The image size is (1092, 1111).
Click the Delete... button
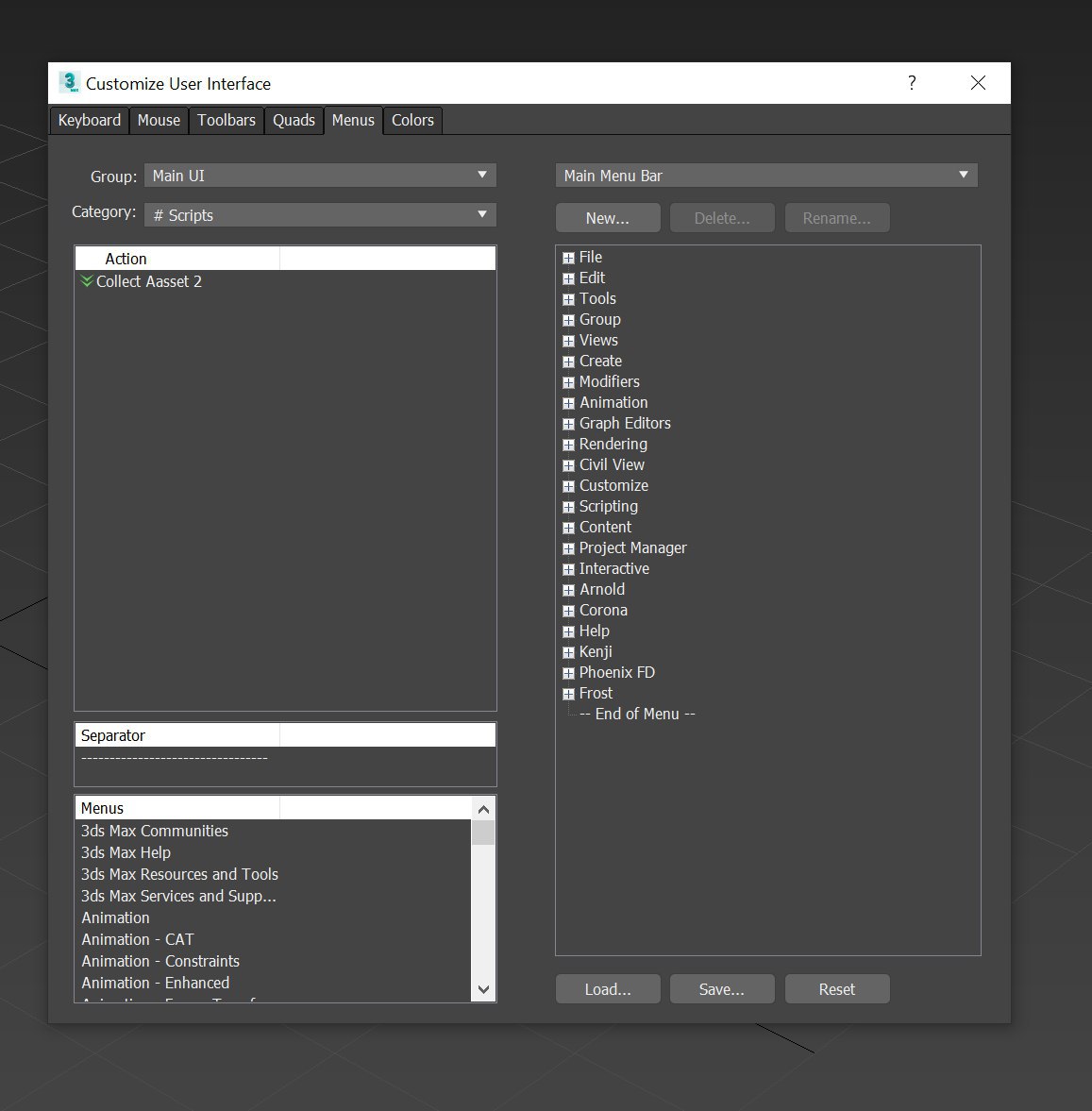[x=721, y=218]
